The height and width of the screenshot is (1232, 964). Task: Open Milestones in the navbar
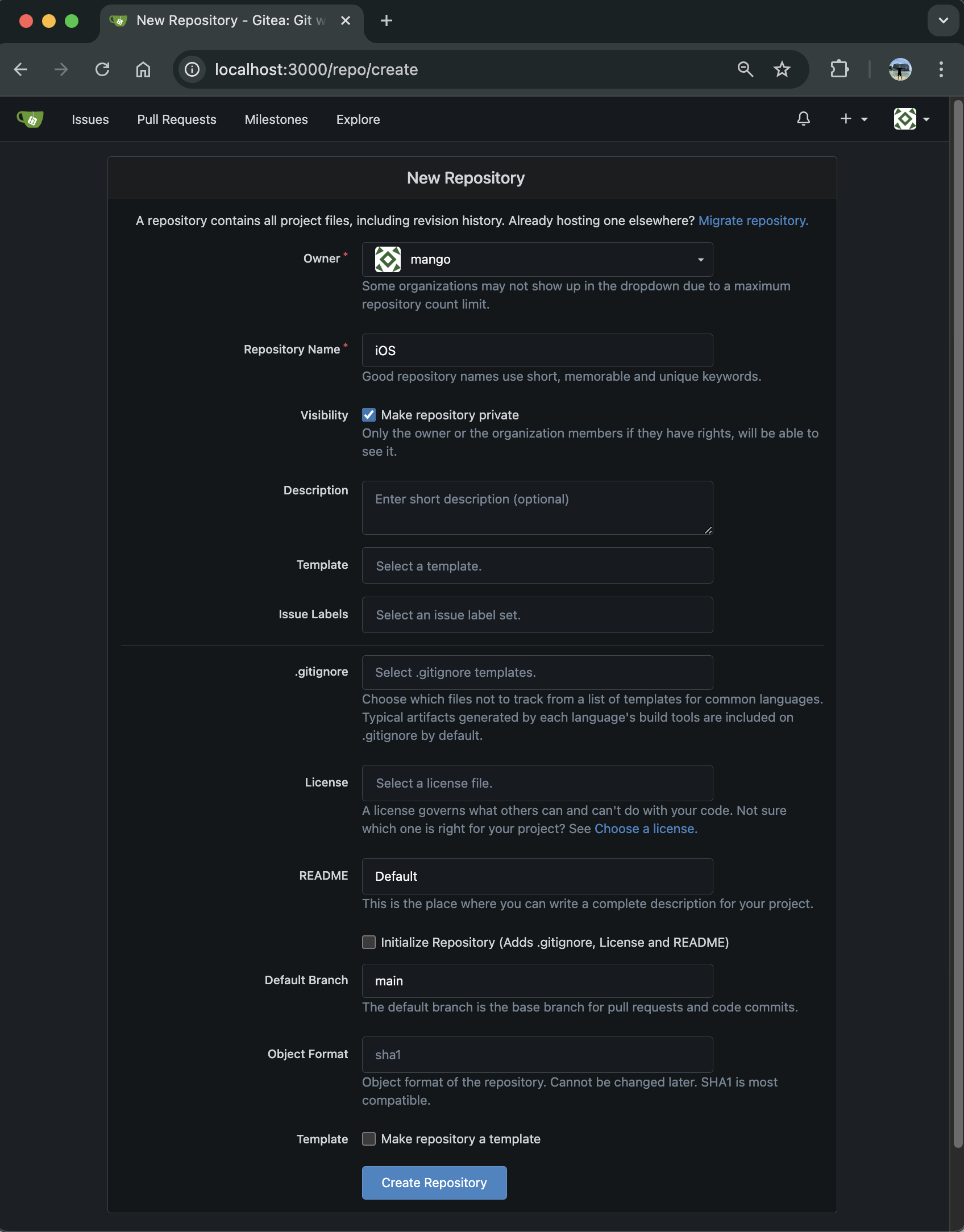point(276,119)
